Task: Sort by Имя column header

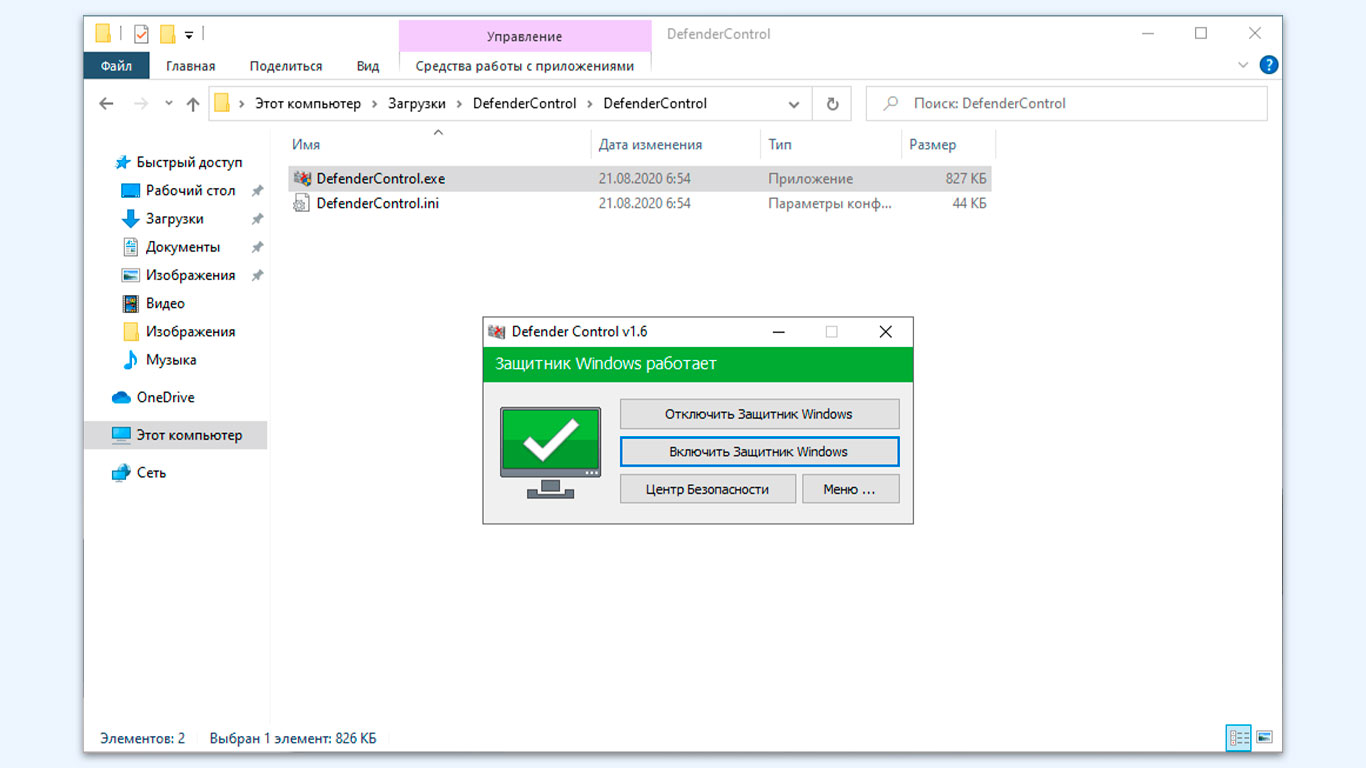Action: [306, 145]
